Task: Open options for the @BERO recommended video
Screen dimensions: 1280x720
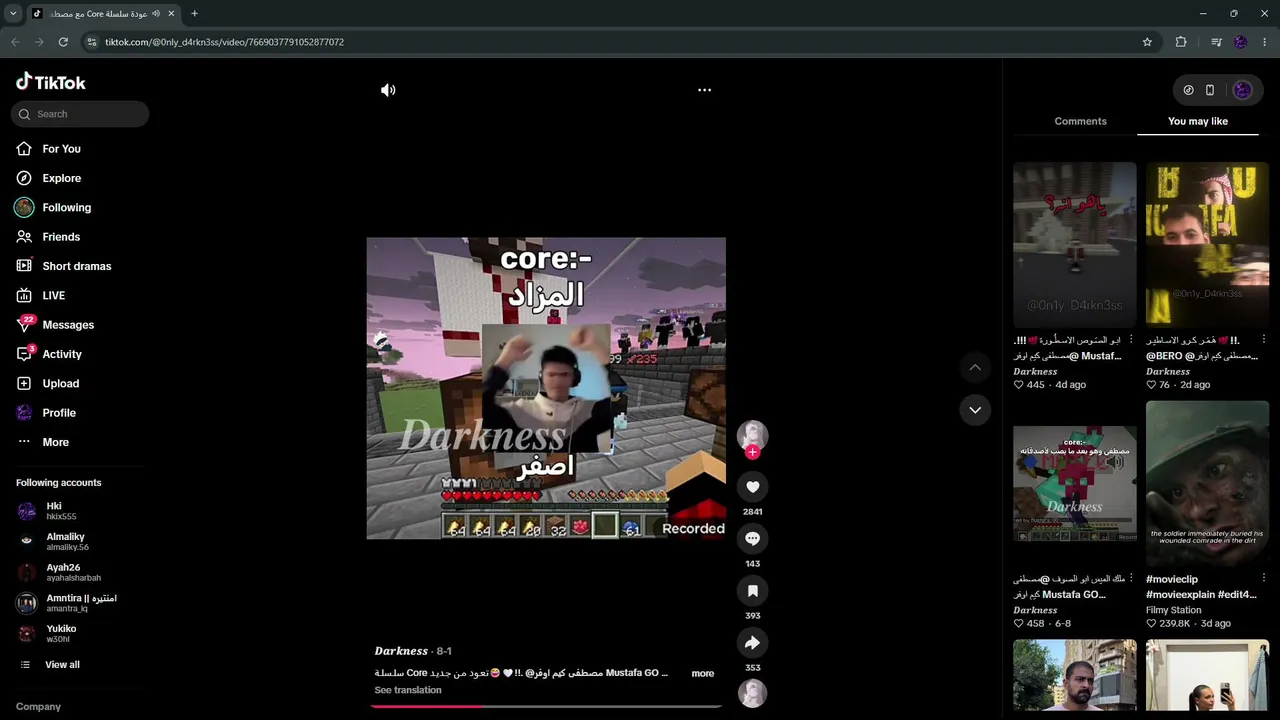Action: [x=1264, y=340]
